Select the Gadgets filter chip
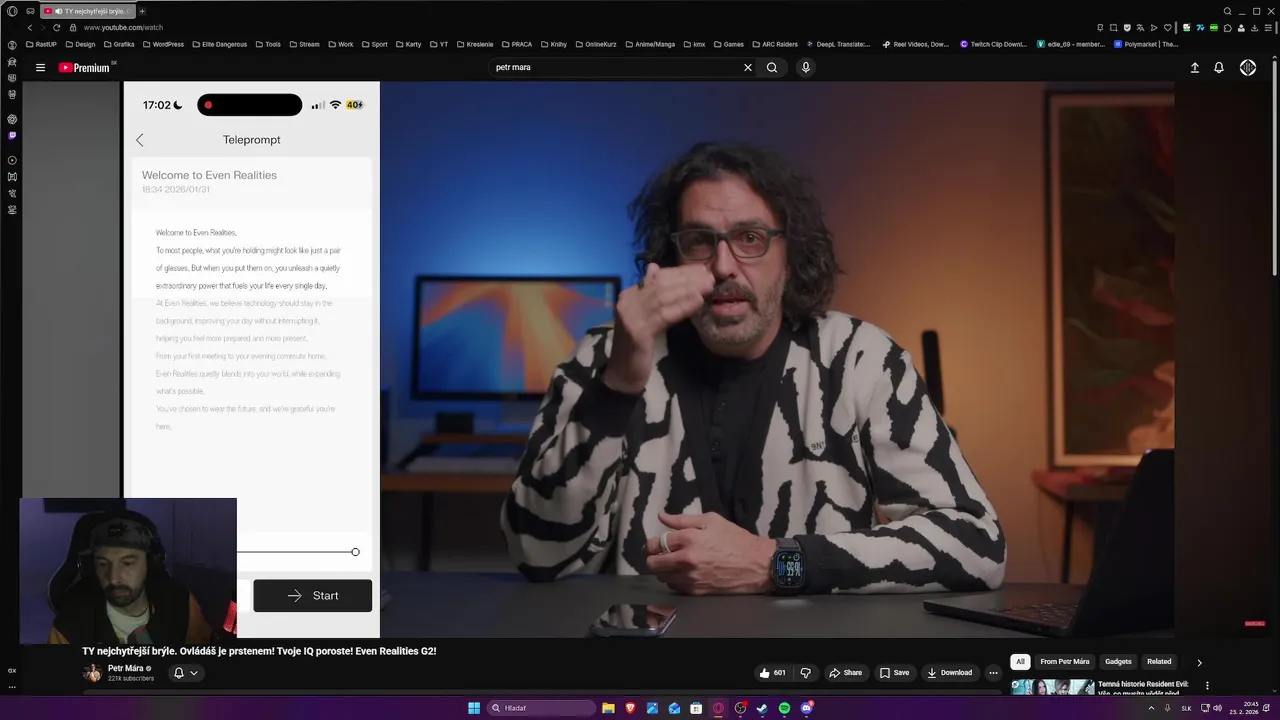The image size is (1280, 720). 1118,661
